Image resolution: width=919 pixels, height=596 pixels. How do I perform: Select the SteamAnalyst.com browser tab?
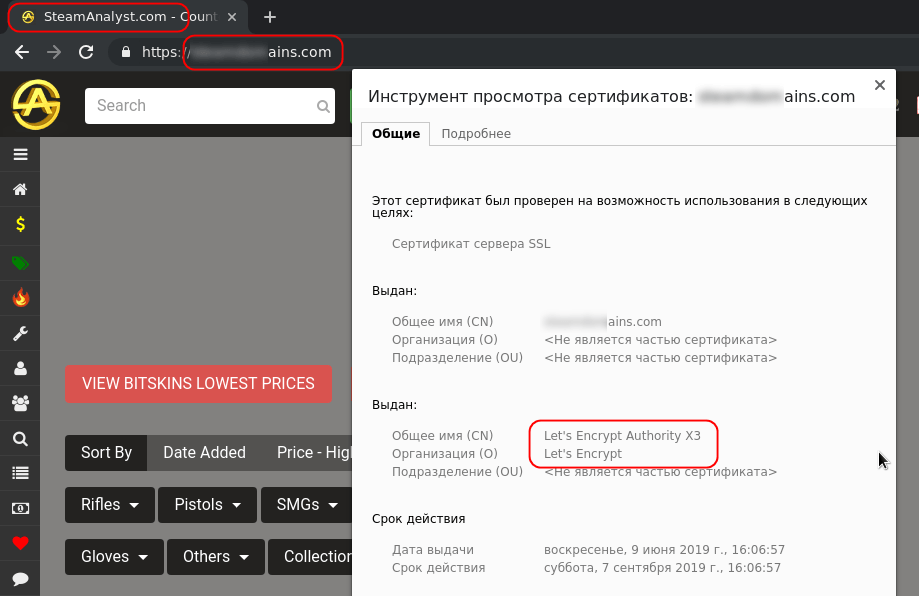(x=128, y=17)
